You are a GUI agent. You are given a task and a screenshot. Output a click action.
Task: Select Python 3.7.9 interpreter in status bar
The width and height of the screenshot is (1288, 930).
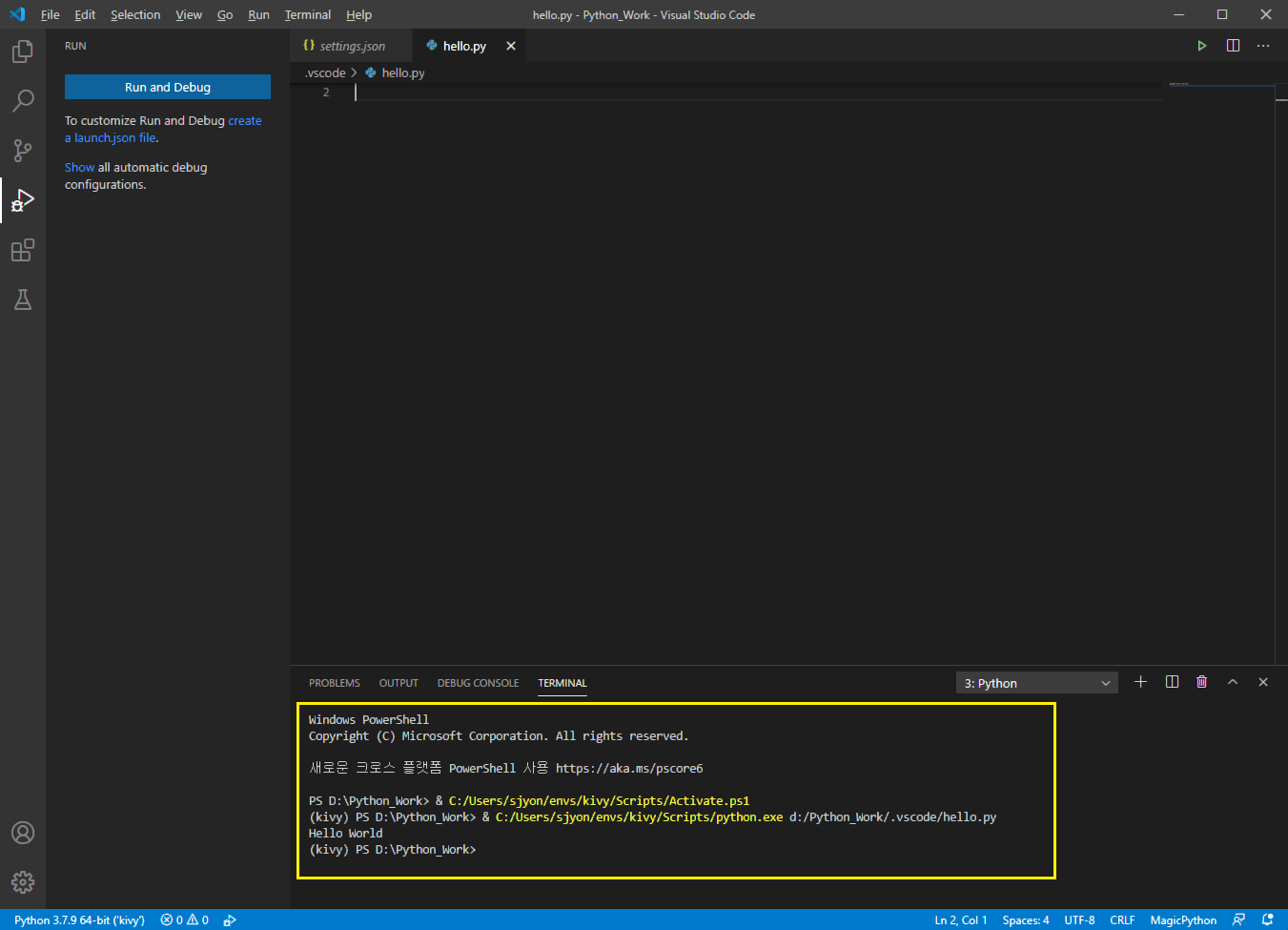coord(79,920)
